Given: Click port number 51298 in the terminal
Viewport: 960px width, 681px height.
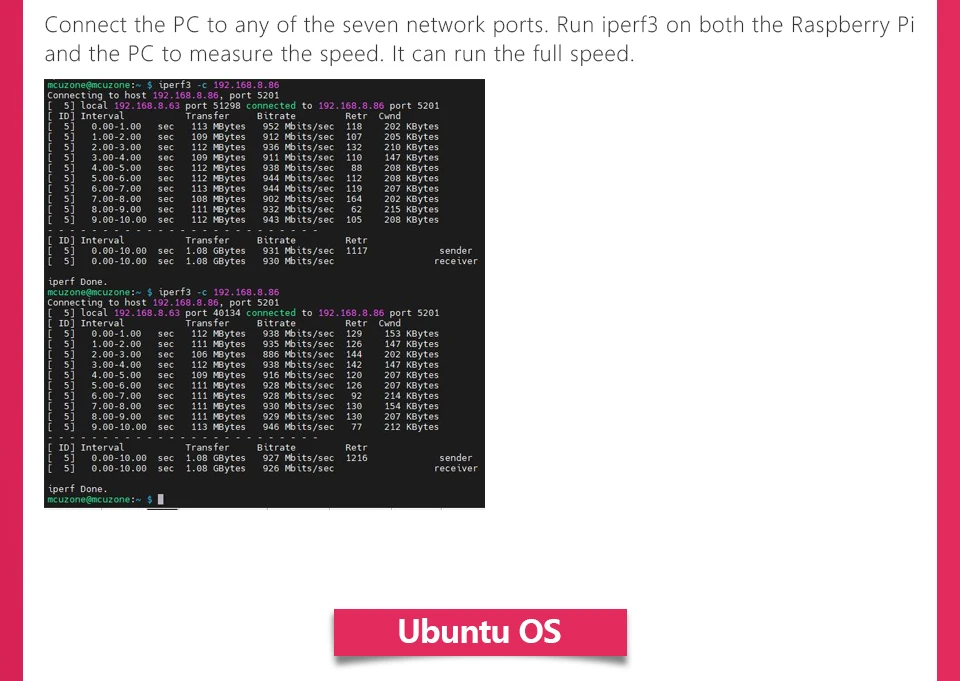Looking at the screenshot, I should click(220, 105).
